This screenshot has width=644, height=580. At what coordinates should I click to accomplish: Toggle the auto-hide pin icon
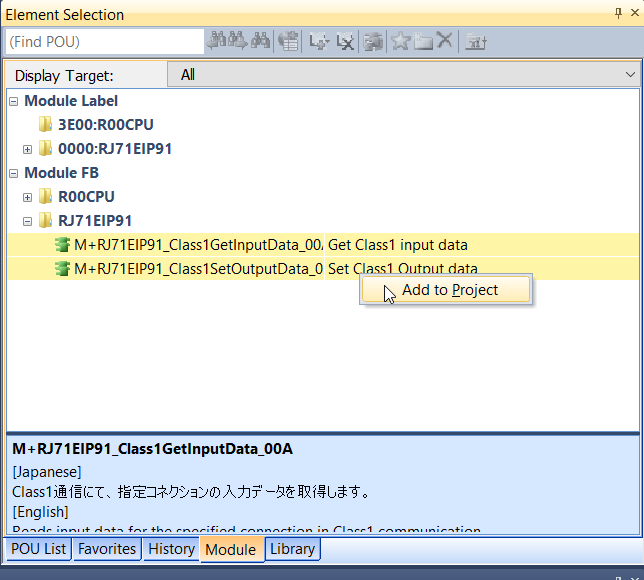[x=618, y=13]
